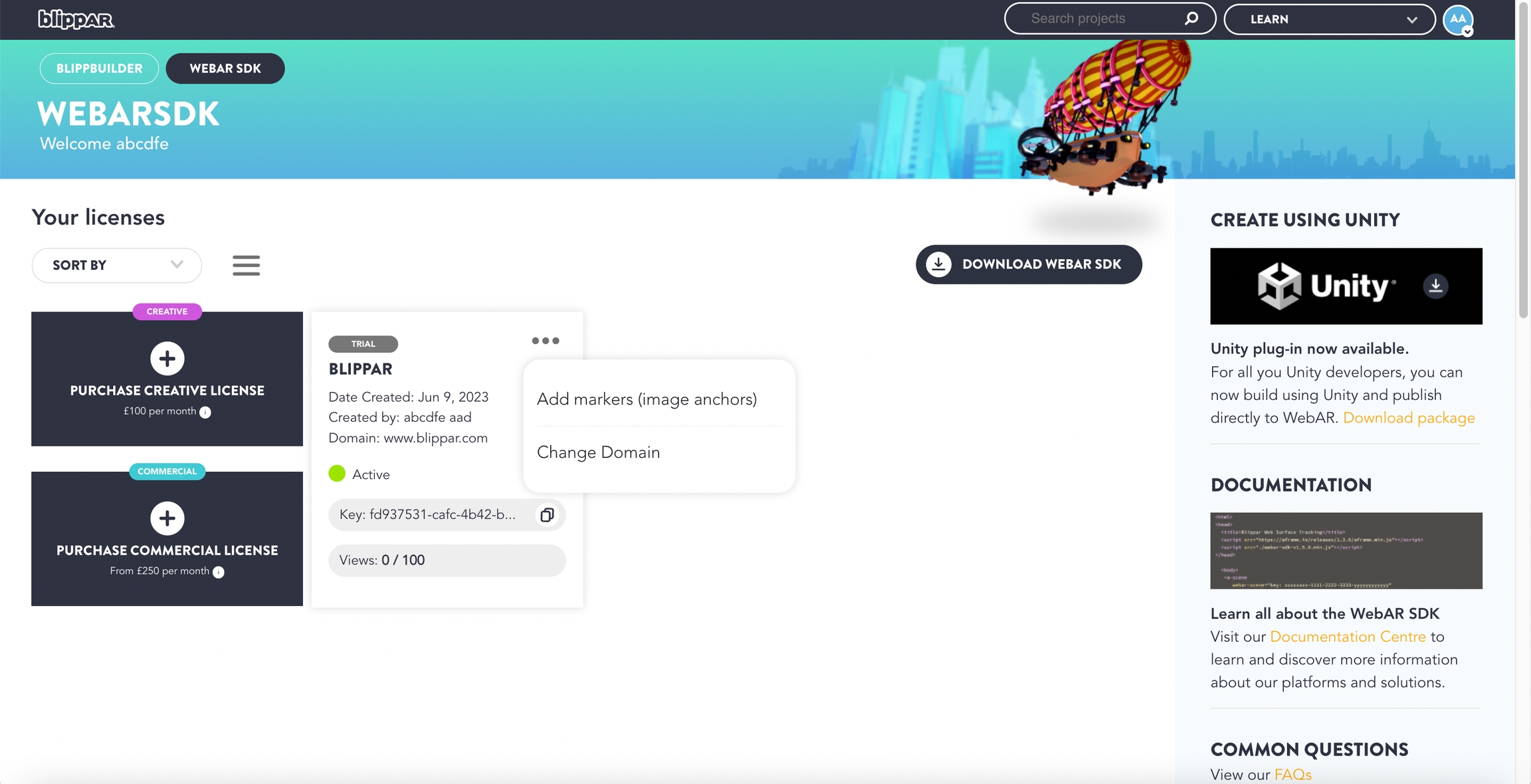Image resolution: width=1531 pixels, height=784 pixels.
Task: Click info icon next to £100 per month
Action: coord(205,412)
